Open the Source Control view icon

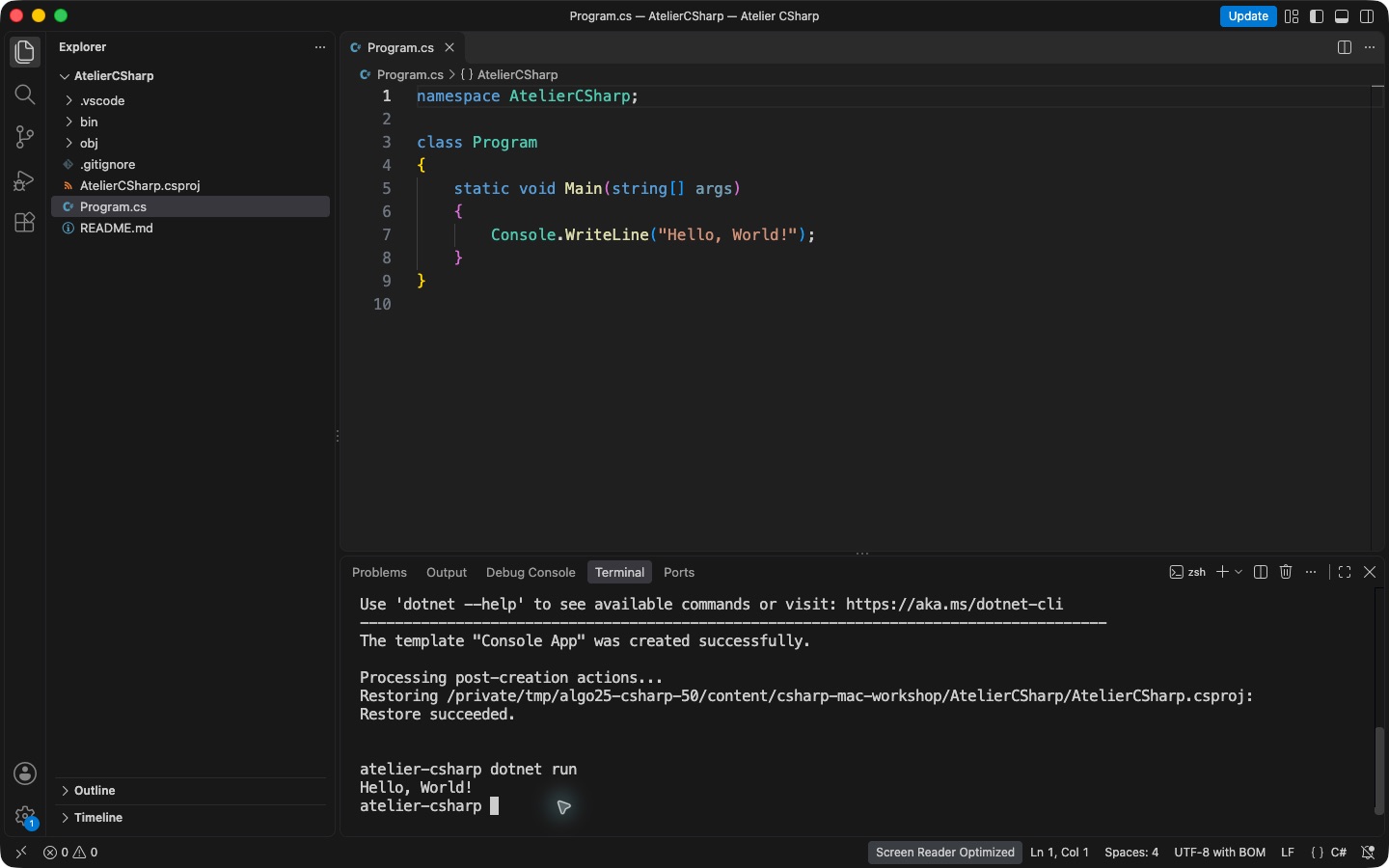[x=25, y=137]
